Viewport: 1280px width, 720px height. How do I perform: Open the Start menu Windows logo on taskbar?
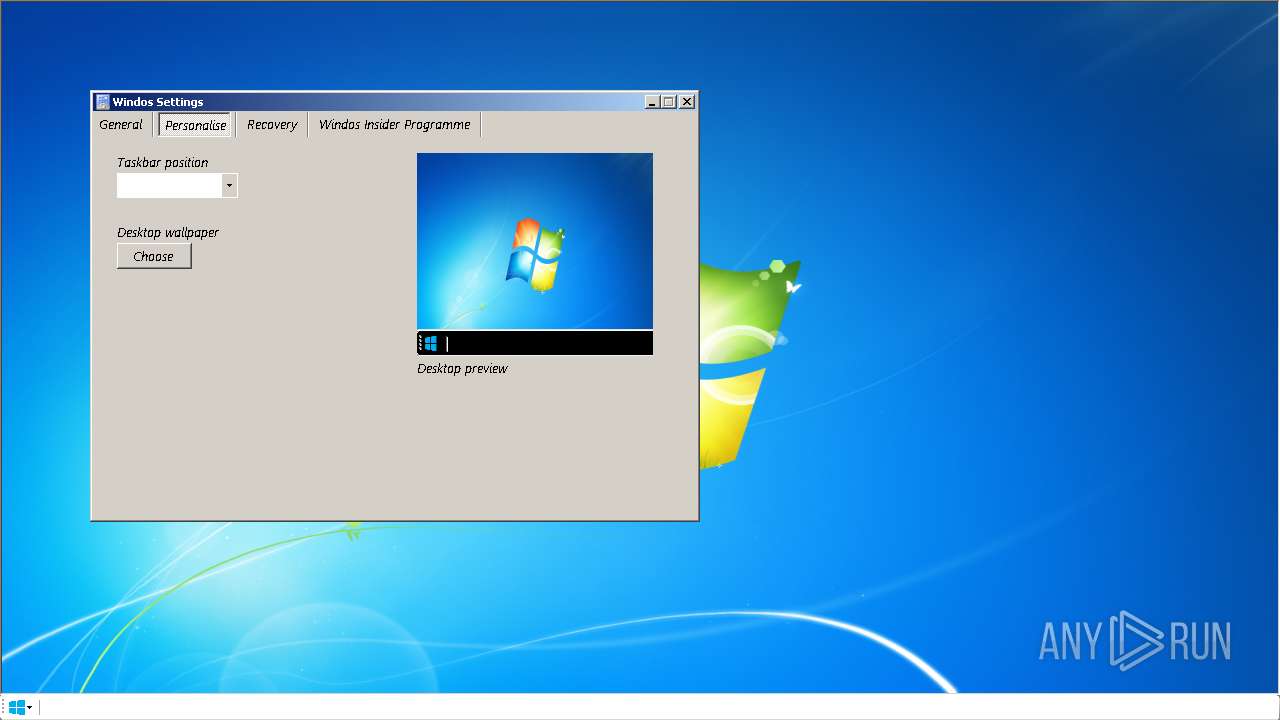click(16, 707)
